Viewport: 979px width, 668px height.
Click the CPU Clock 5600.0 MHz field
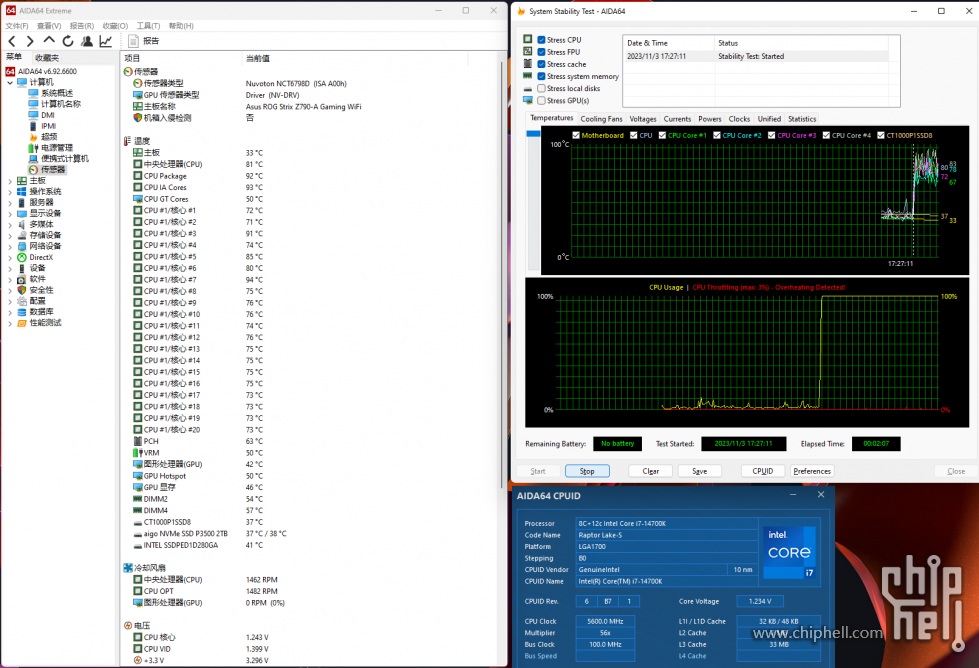(605, 621)
